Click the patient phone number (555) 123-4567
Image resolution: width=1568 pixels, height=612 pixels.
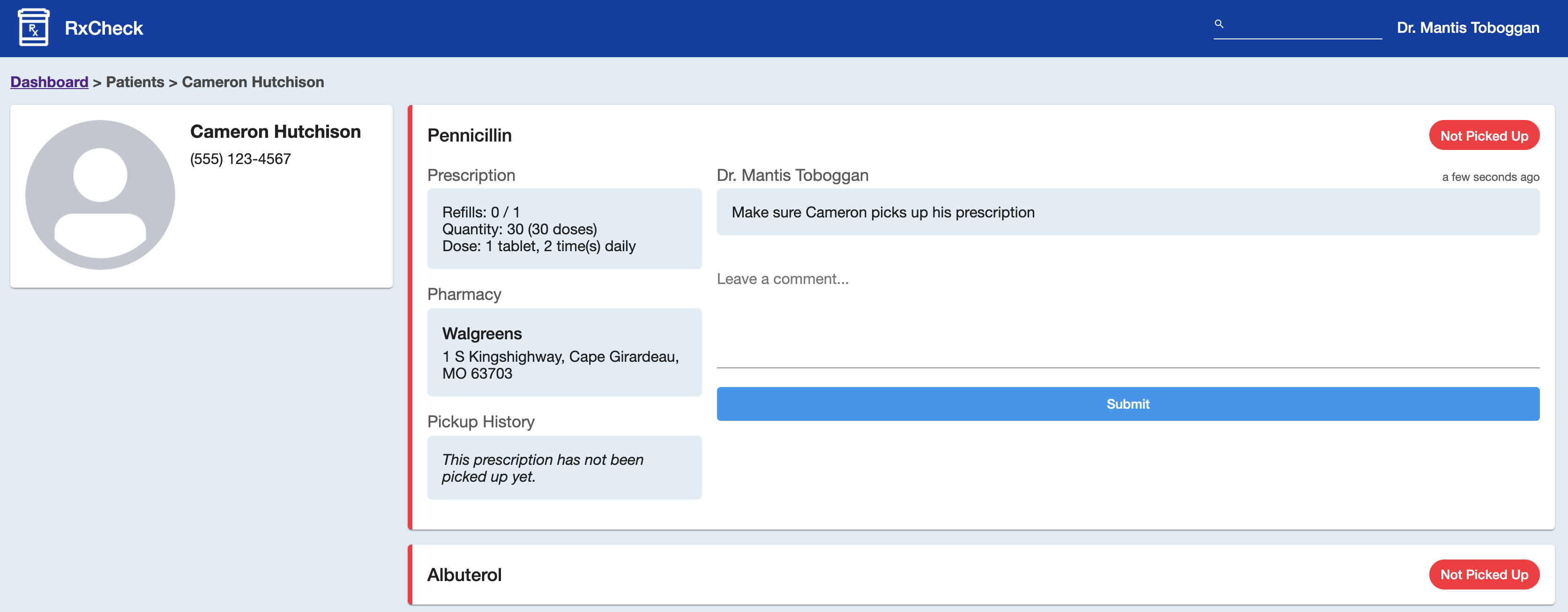click(x=240, y=159)
